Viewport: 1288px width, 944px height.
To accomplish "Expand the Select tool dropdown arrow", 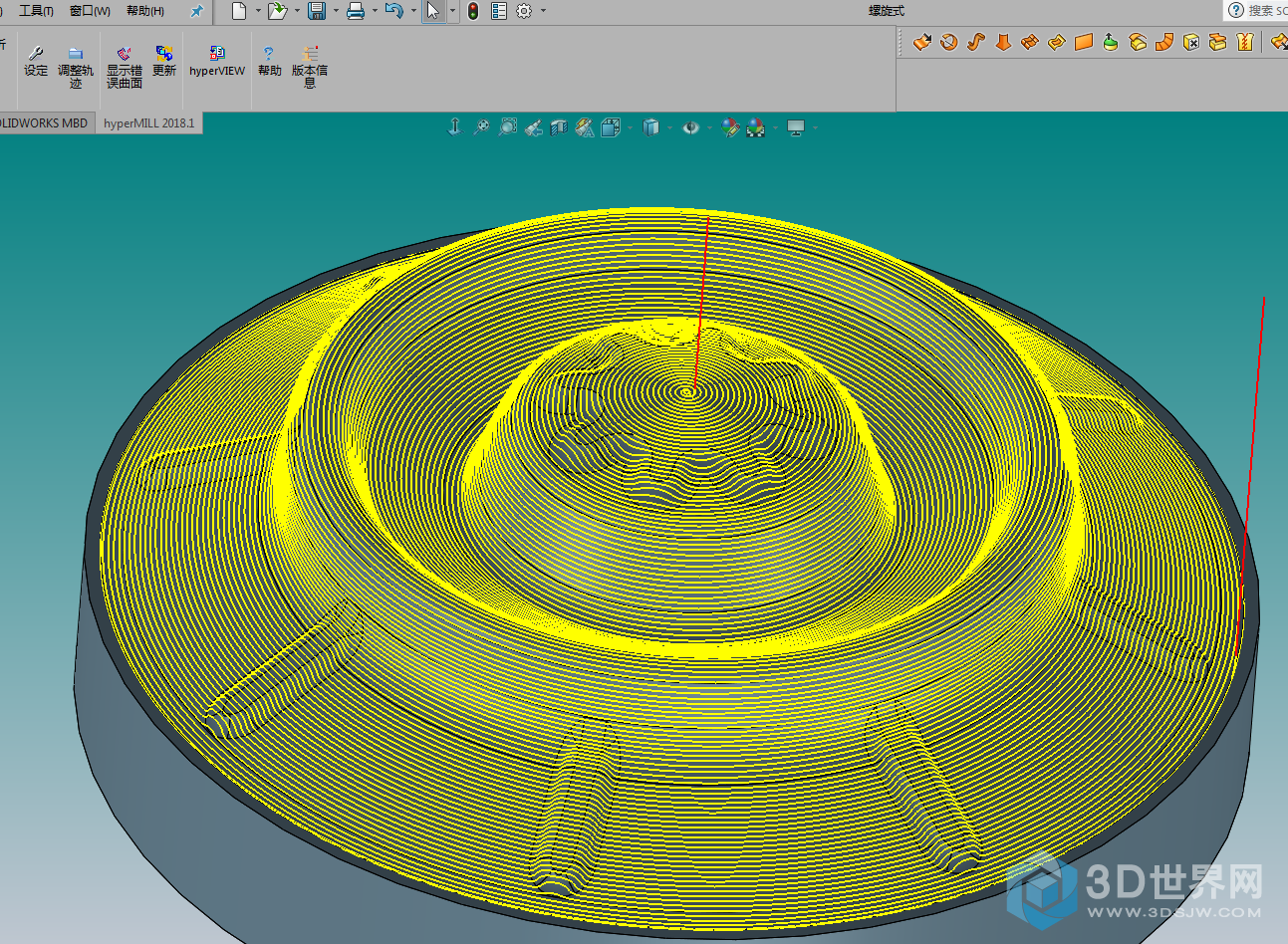I will click(452, 11).
